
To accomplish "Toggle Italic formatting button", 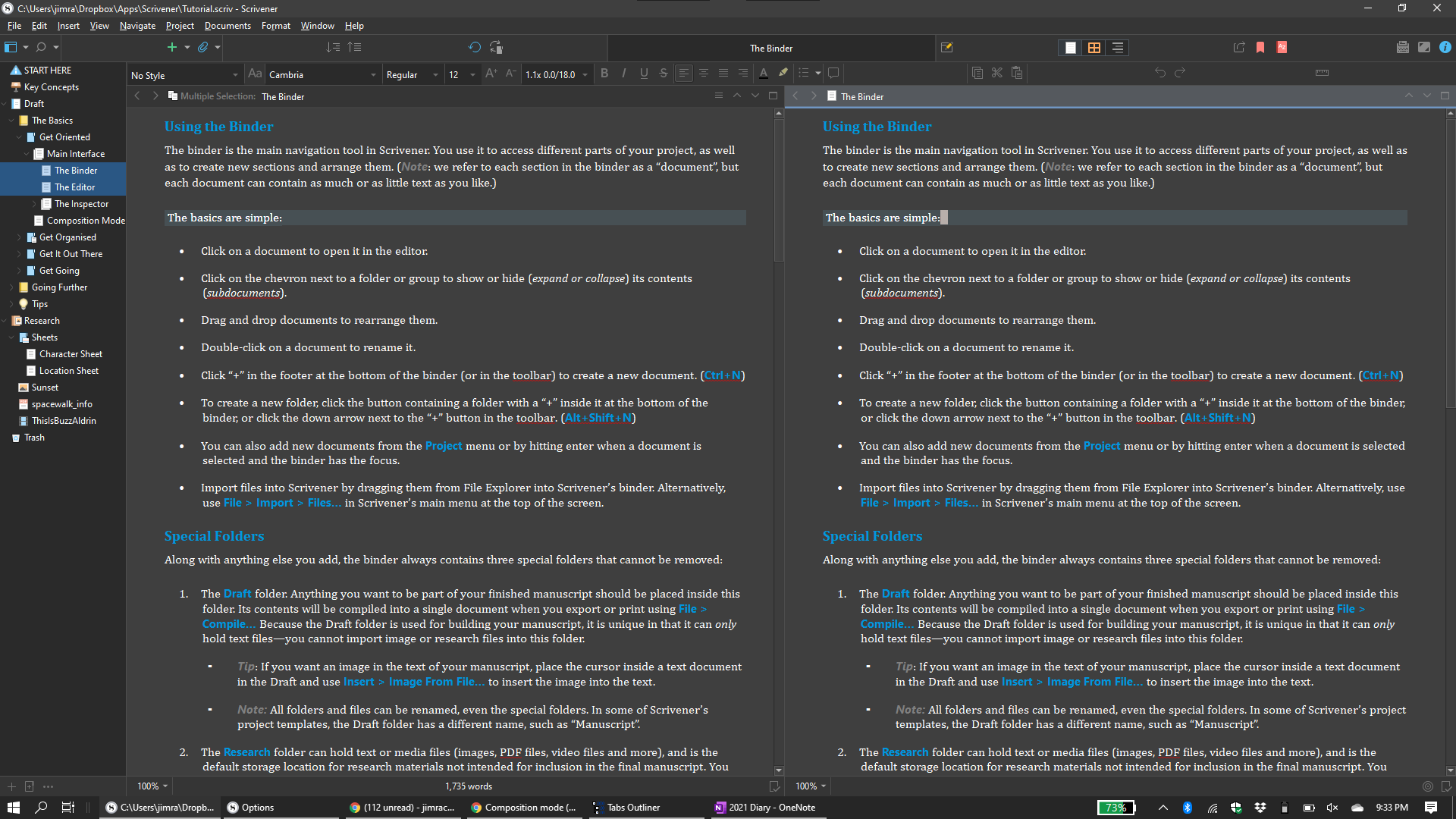I will [624, 74].
